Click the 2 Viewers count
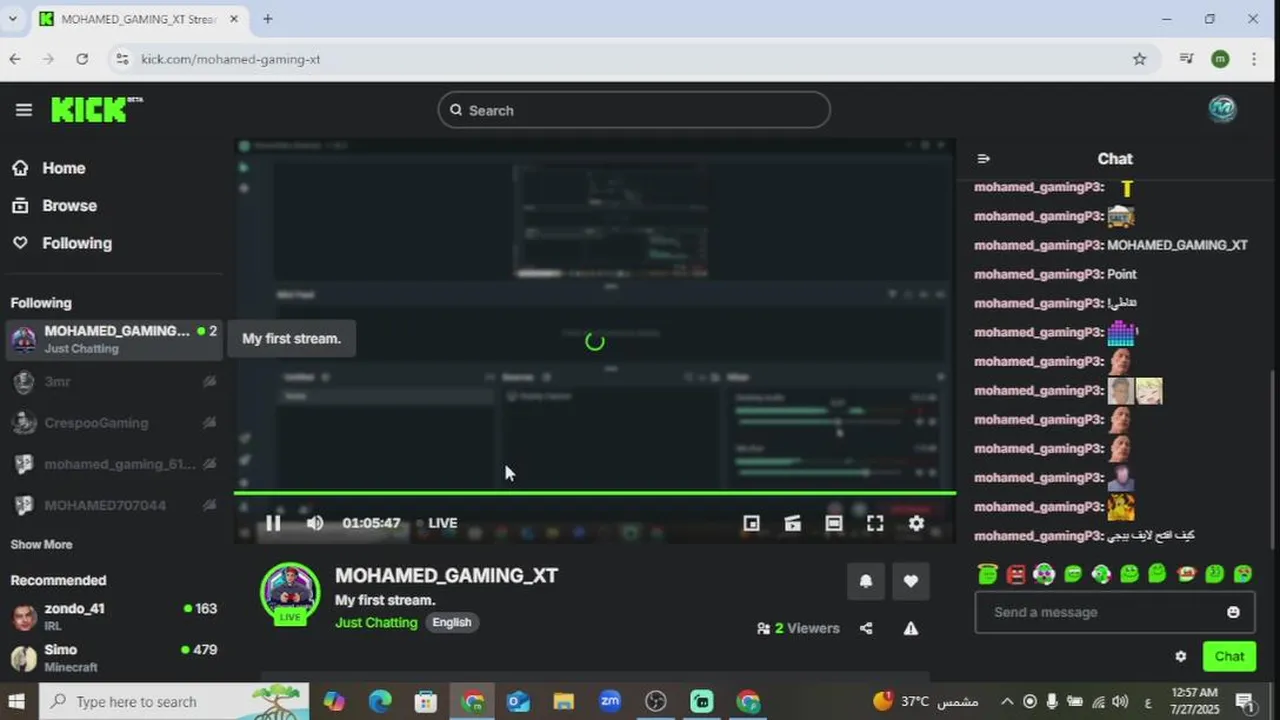1280x720 pixels. pyautogui.click(x=798, y=628)
